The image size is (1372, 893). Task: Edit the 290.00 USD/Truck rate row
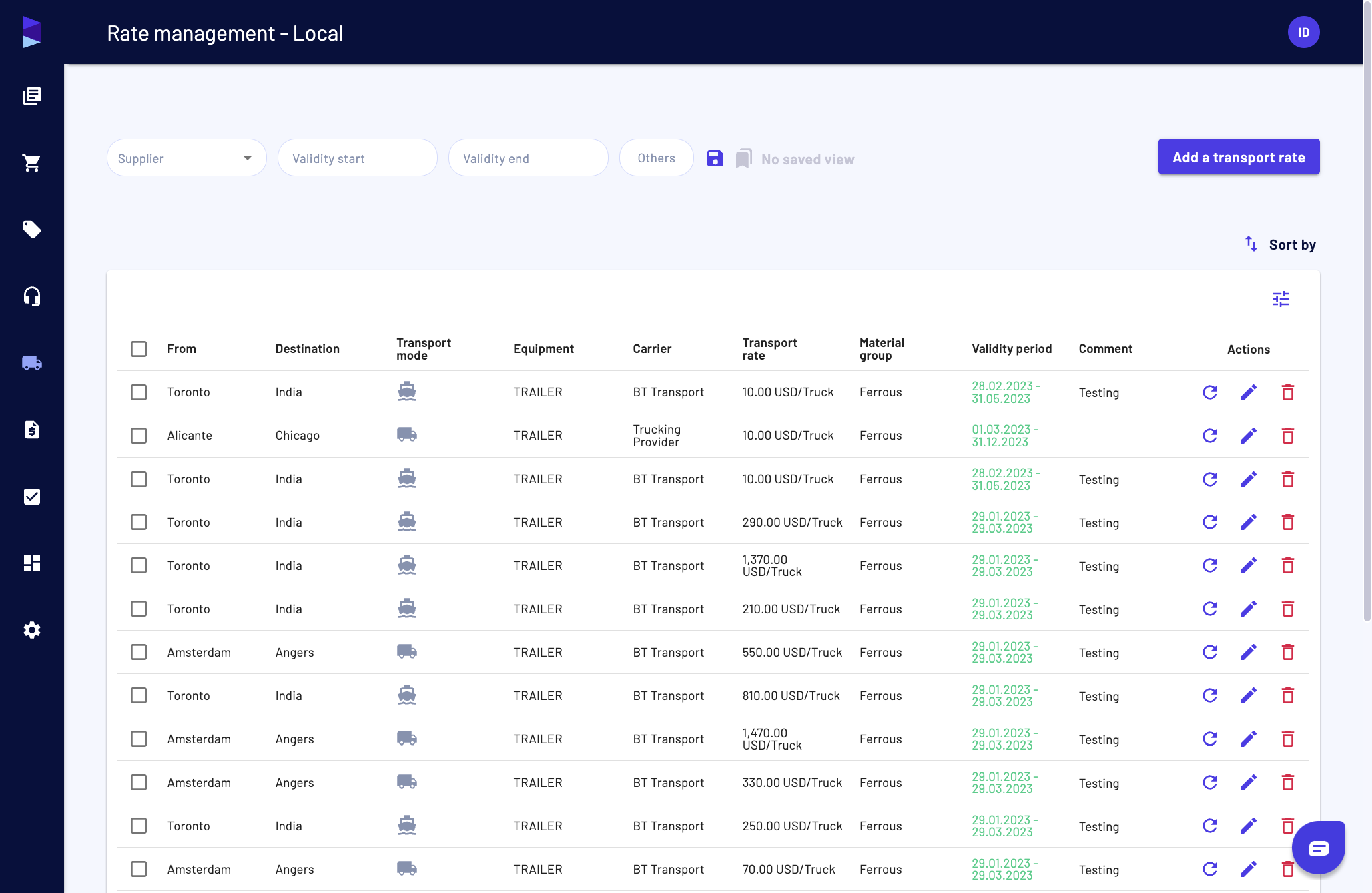[1249, 523]
